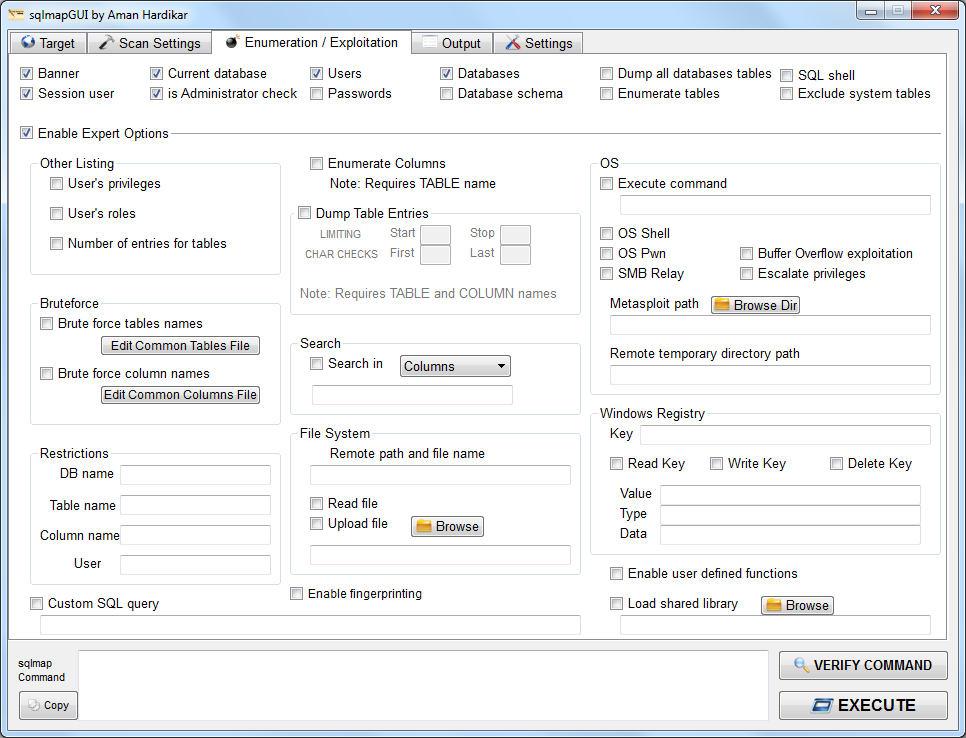Uncheck Current database option

pos(156,74)
